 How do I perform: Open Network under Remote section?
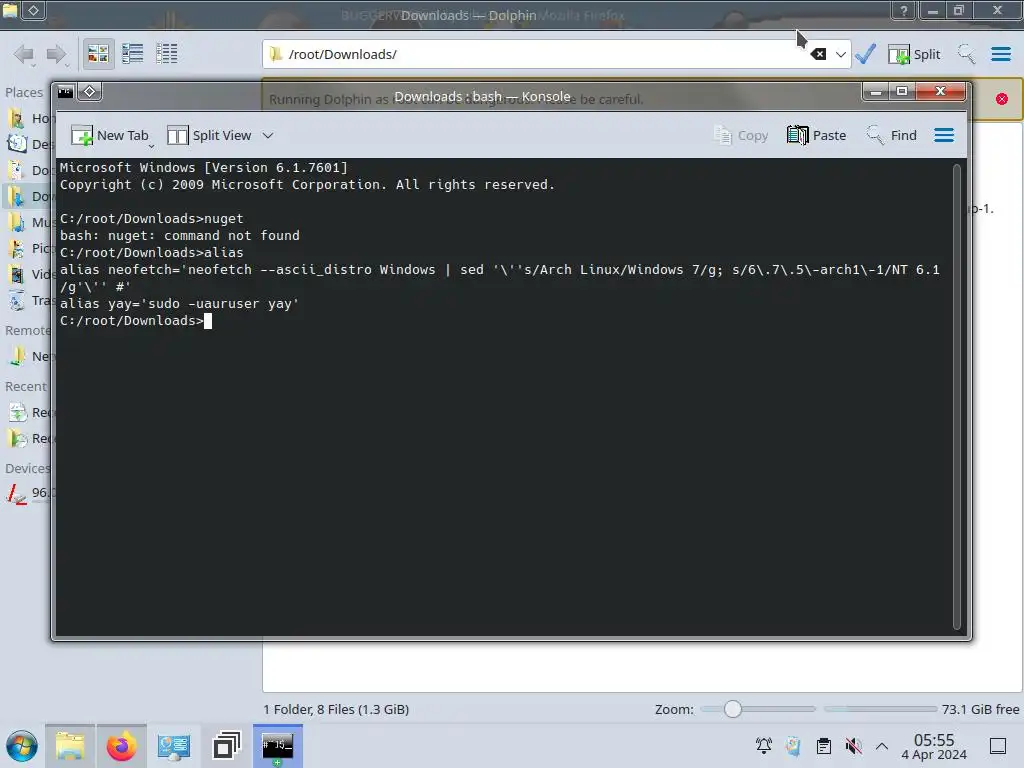(x=28, y=357)
